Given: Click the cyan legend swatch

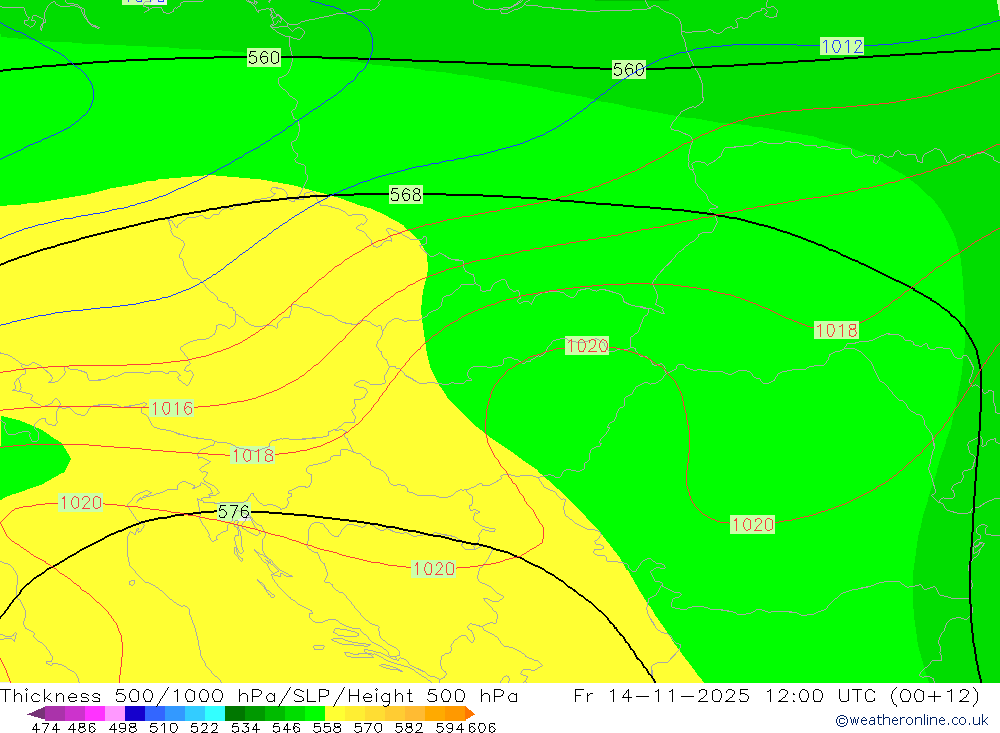Looking at the screenshot, I should [x=215, y=713].
